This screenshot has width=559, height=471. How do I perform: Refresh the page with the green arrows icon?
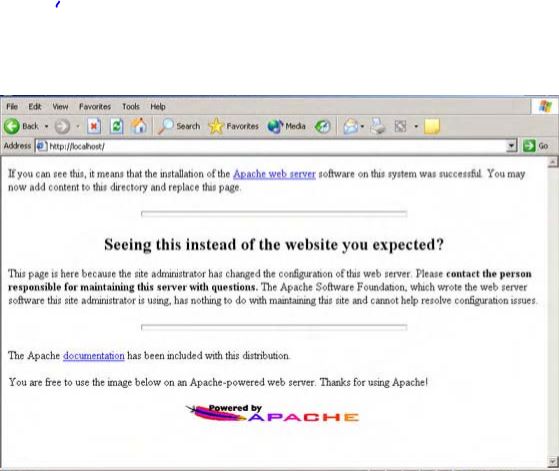pos(116,126)
